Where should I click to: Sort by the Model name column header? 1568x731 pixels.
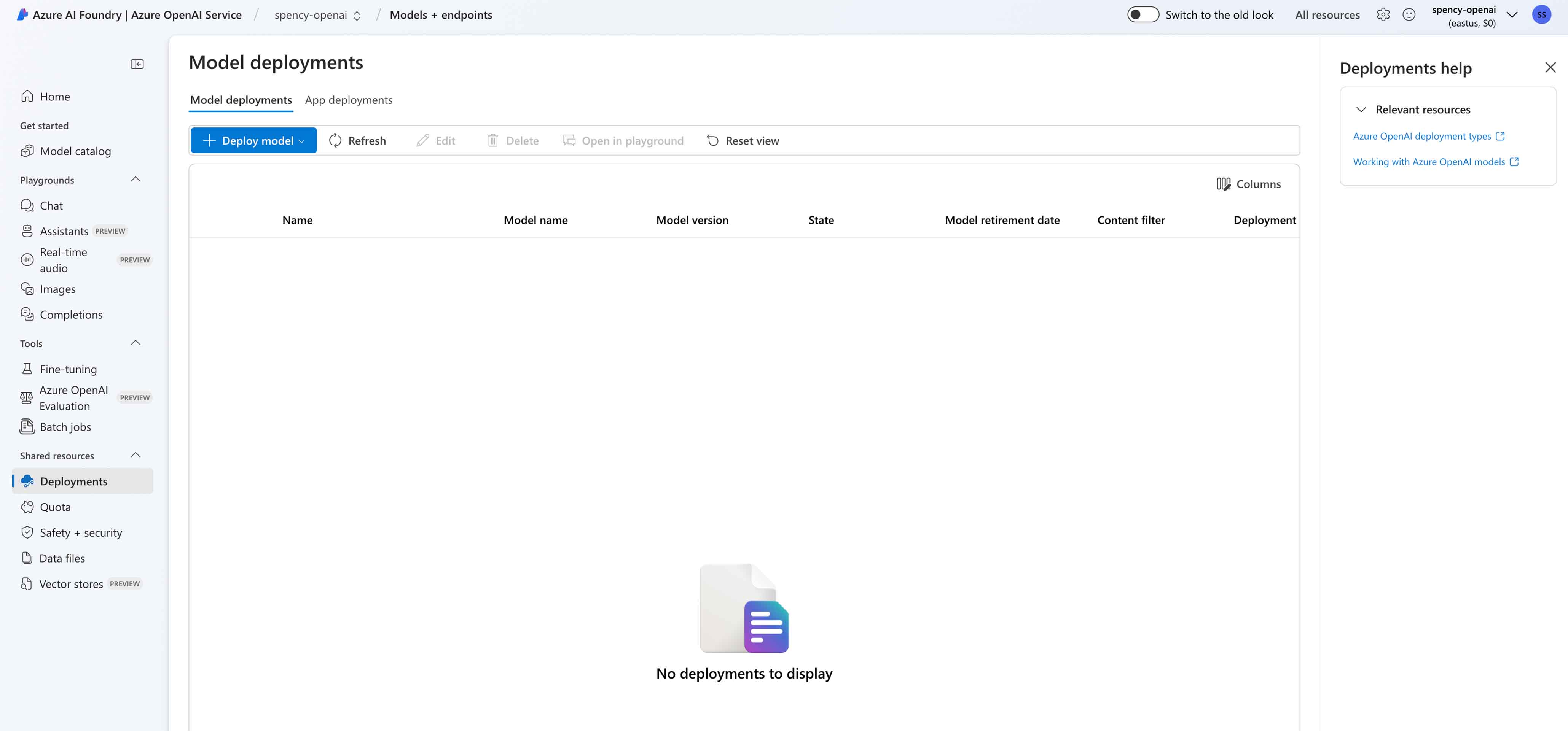click(x=535, y=220)
